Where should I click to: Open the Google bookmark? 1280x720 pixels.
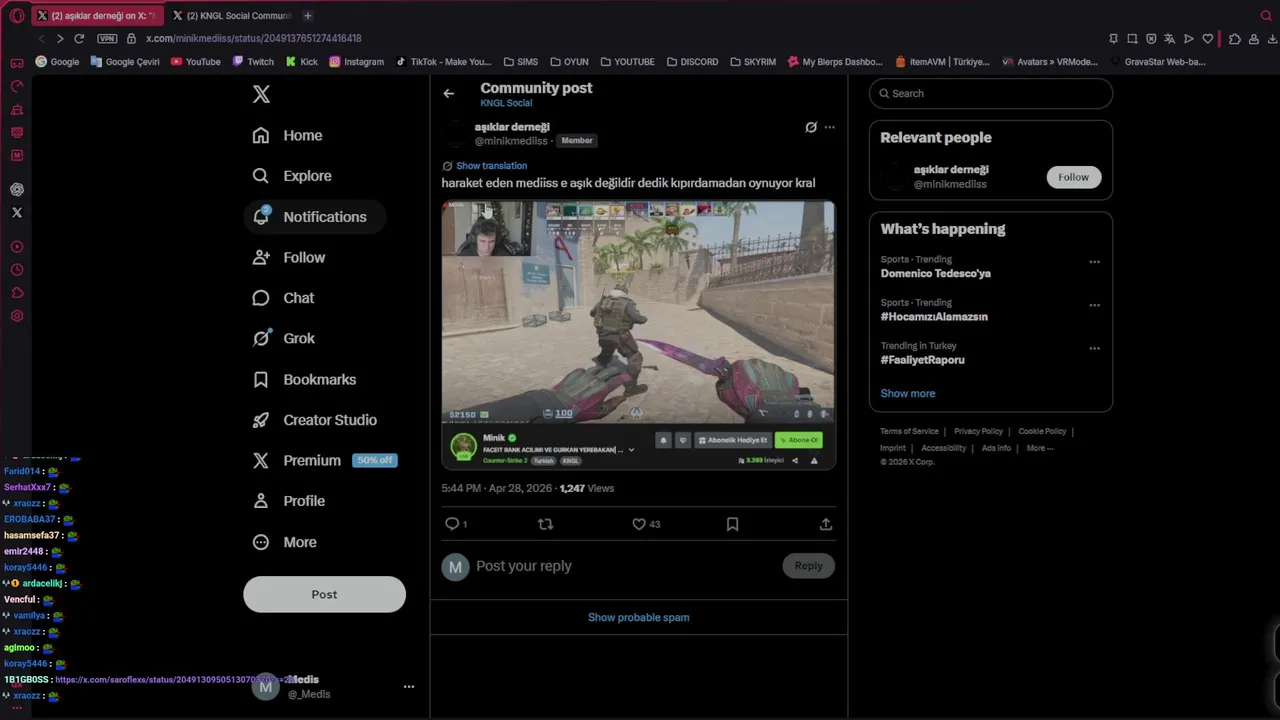tap(57, 61)
